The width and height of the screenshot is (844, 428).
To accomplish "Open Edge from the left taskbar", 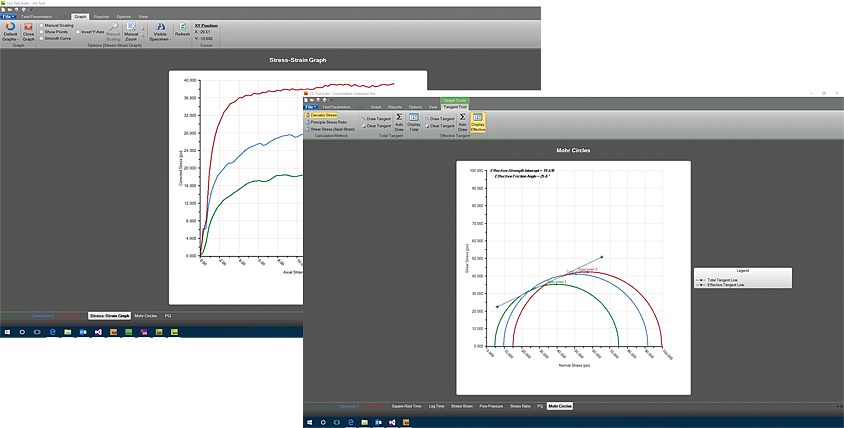I will click(52, 331).
